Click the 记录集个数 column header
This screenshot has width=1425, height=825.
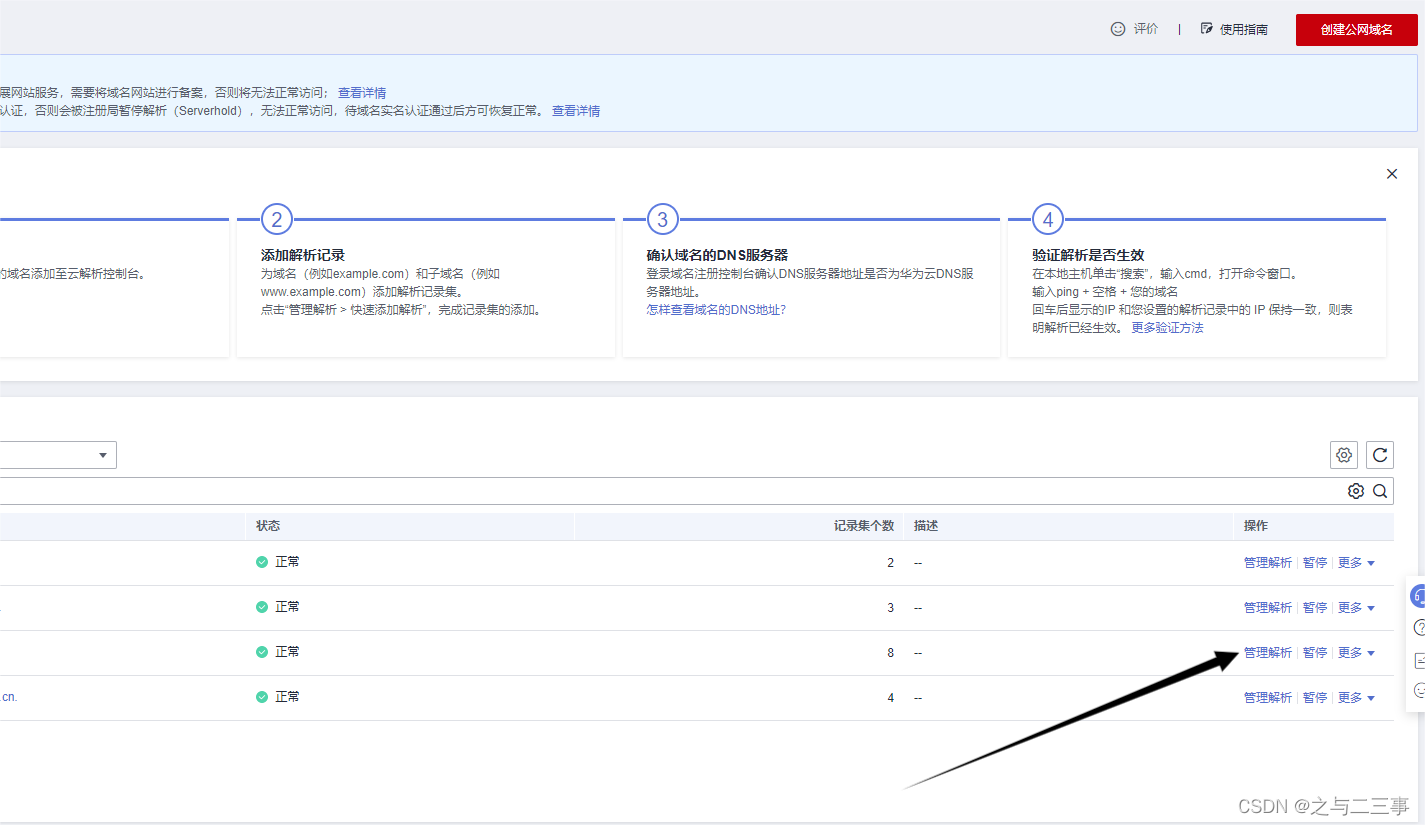pos(864,526)
